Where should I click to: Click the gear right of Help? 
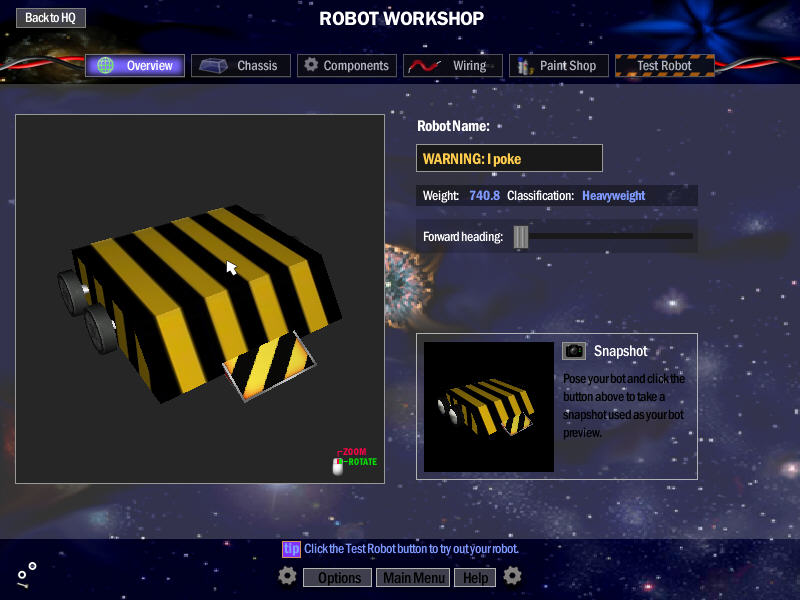pyautogui.click(x=512, y=576)
